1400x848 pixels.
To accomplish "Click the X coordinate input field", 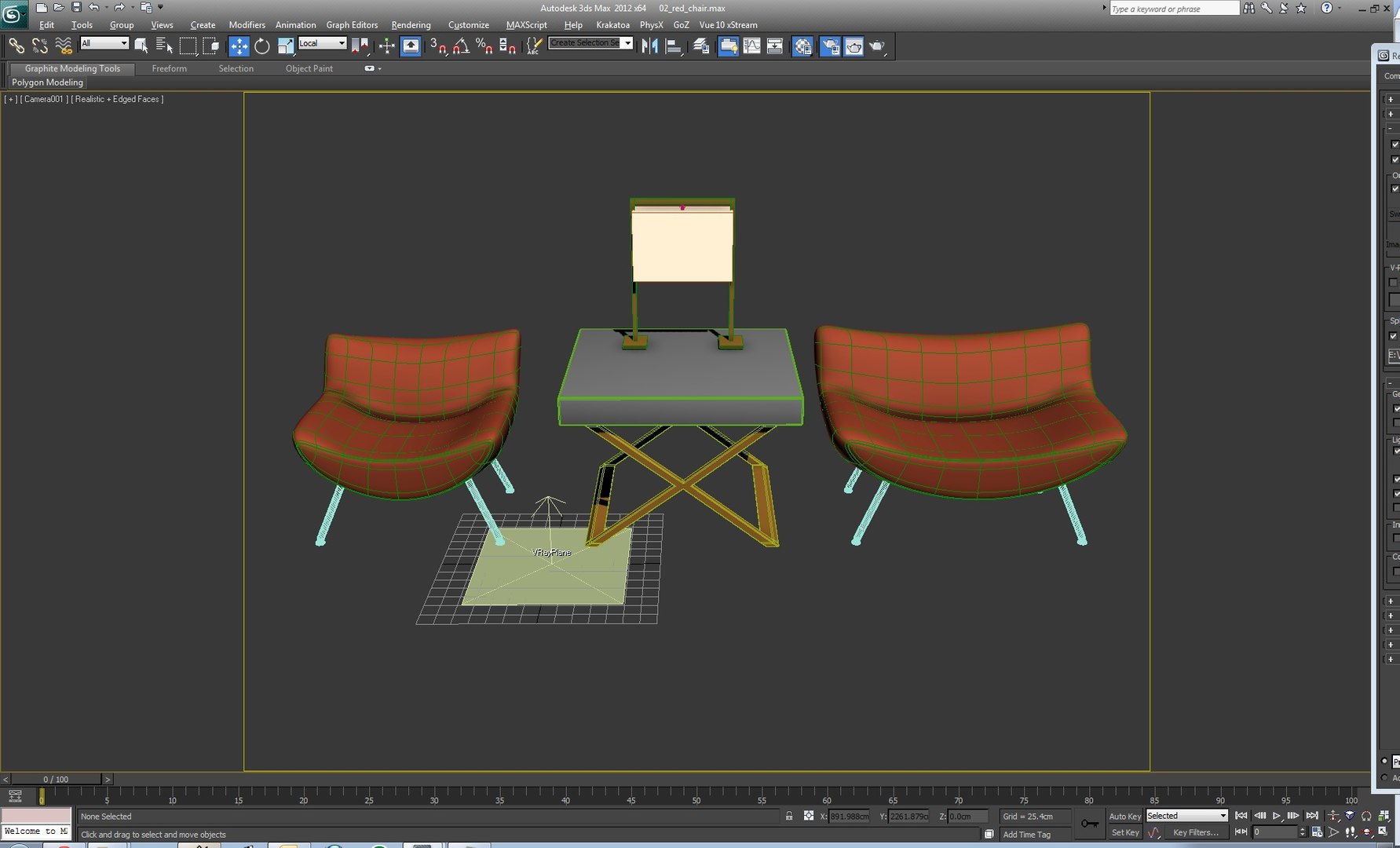I will tap(850, 817).
